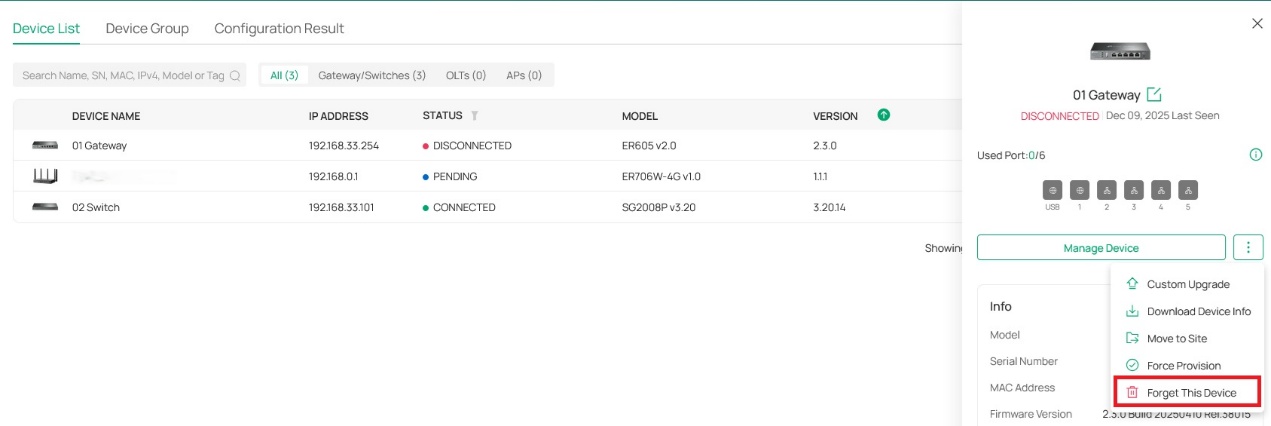The height and width of the screenshot is (426, 1271).
Task: Filter by Gateway/Switches (3)
Action: tap(372, 75)
